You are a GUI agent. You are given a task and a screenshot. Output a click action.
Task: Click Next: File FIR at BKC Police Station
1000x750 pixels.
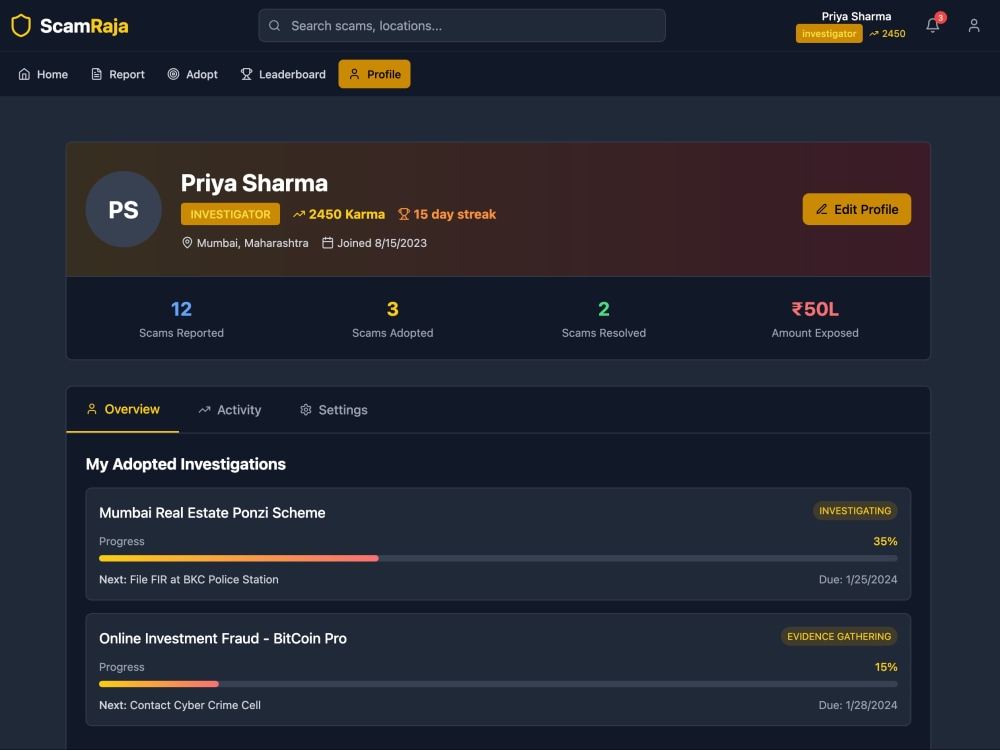pyautogui.click(x=189, y=580)
